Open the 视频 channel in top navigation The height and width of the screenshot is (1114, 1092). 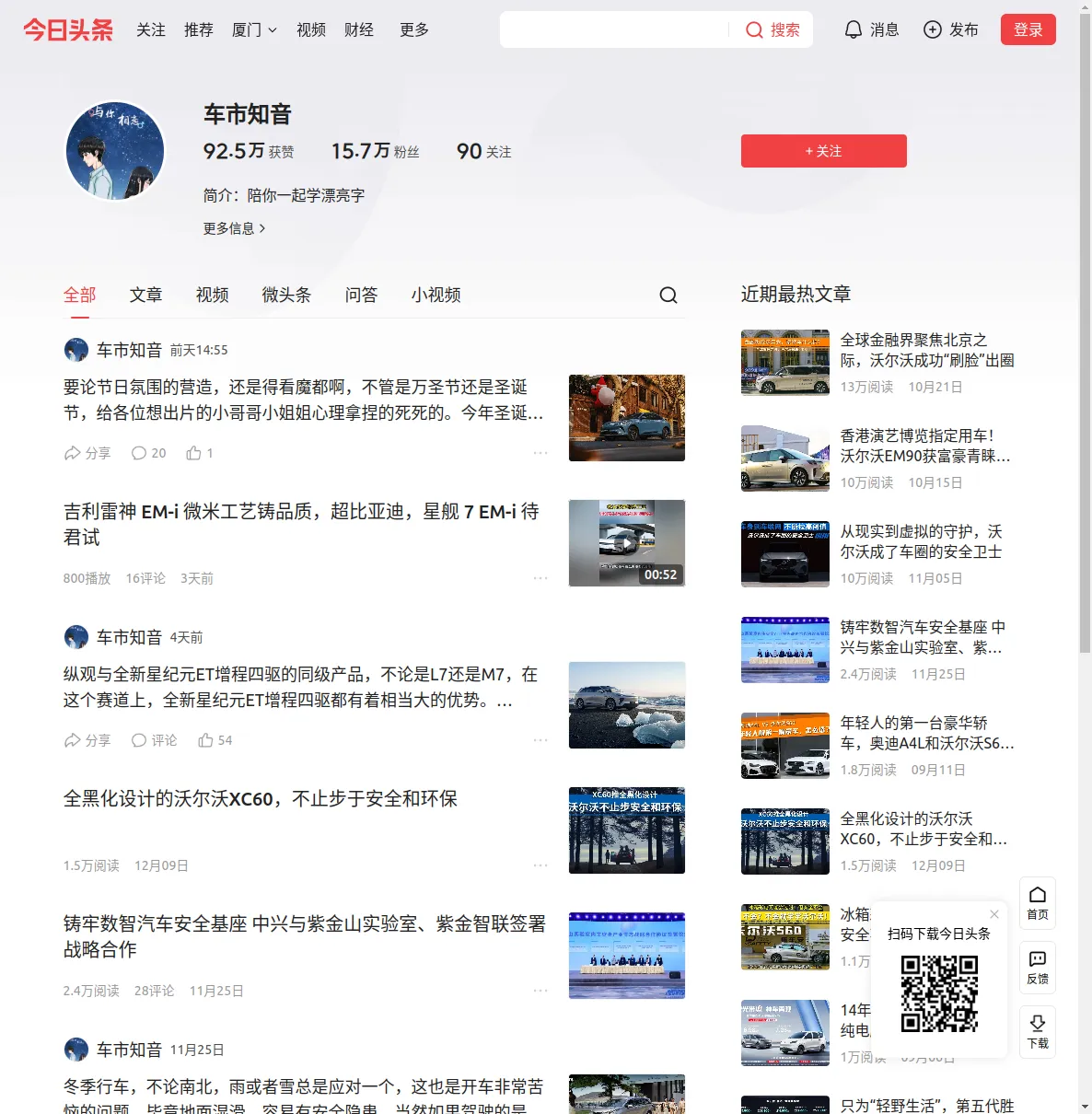coord(311,29)
